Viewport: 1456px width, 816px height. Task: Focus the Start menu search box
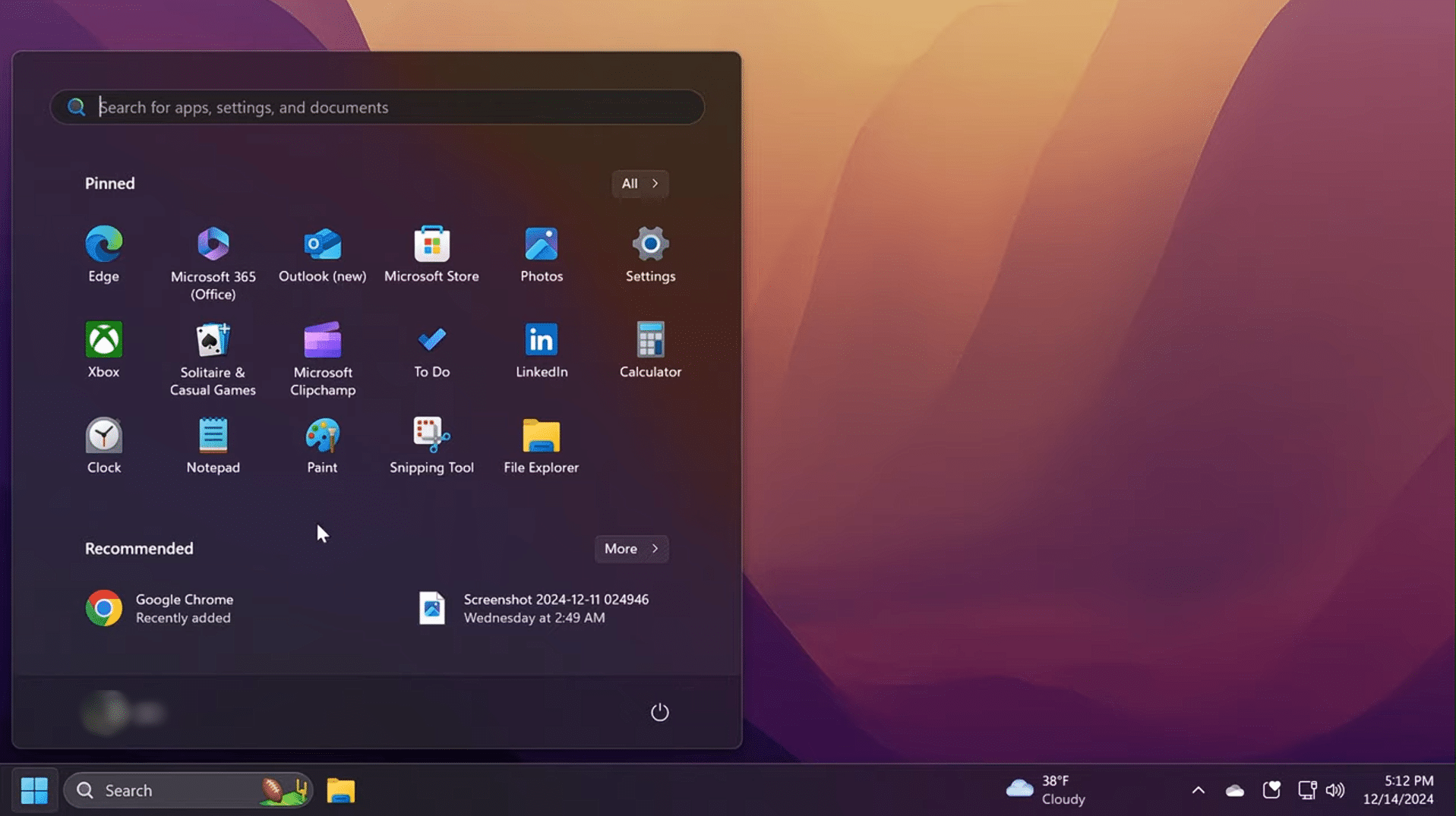377,107
